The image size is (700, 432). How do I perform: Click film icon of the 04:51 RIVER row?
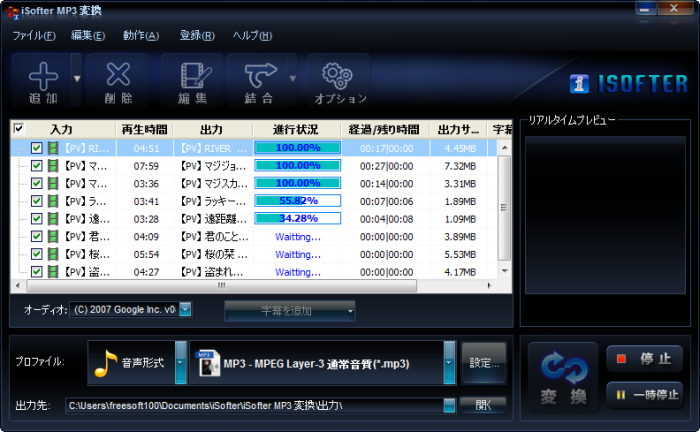pyautogui.click(x=53, y=148)
